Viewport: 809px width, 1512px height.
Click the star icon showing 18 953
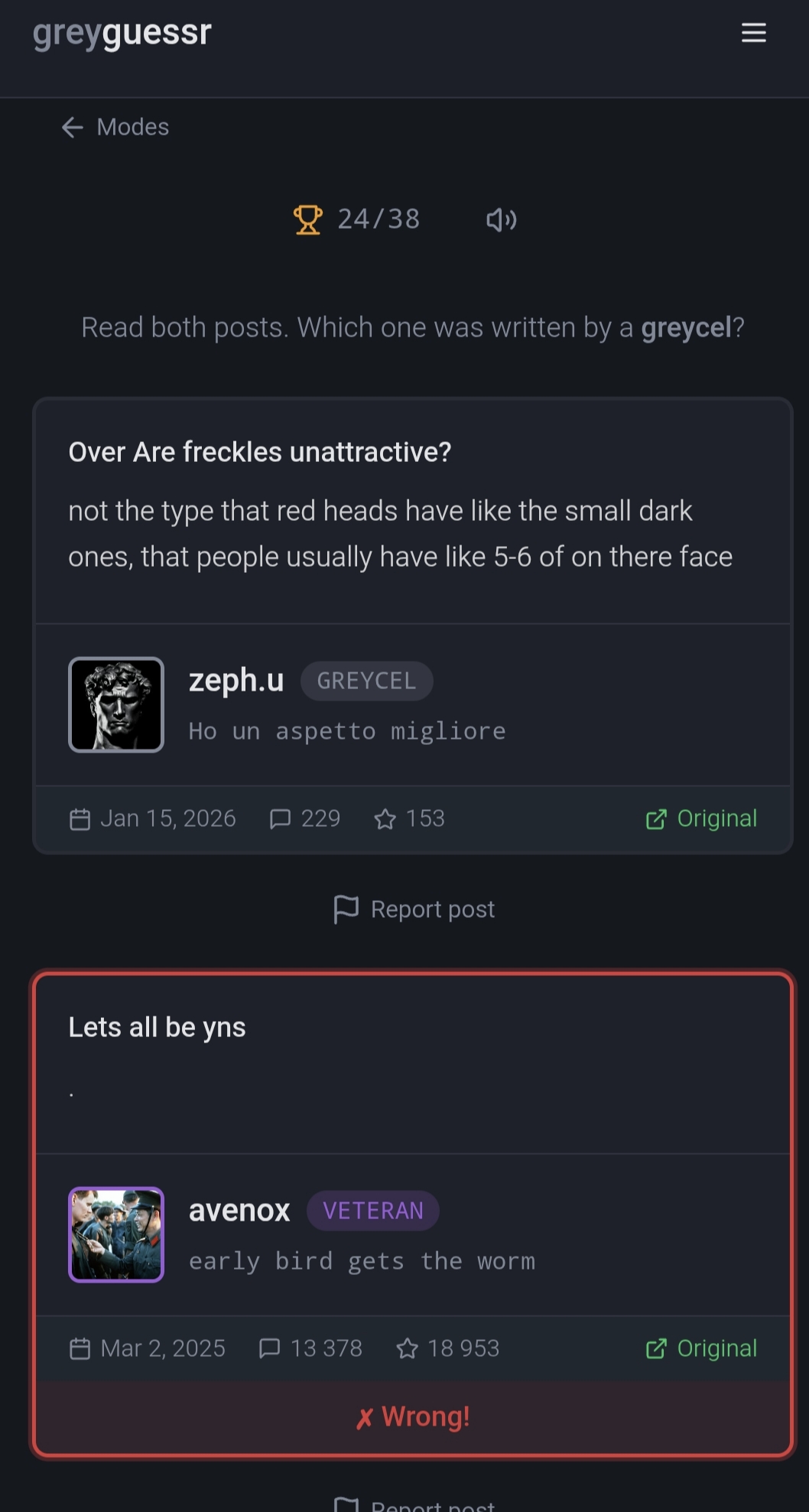[x=406, y=1348]
